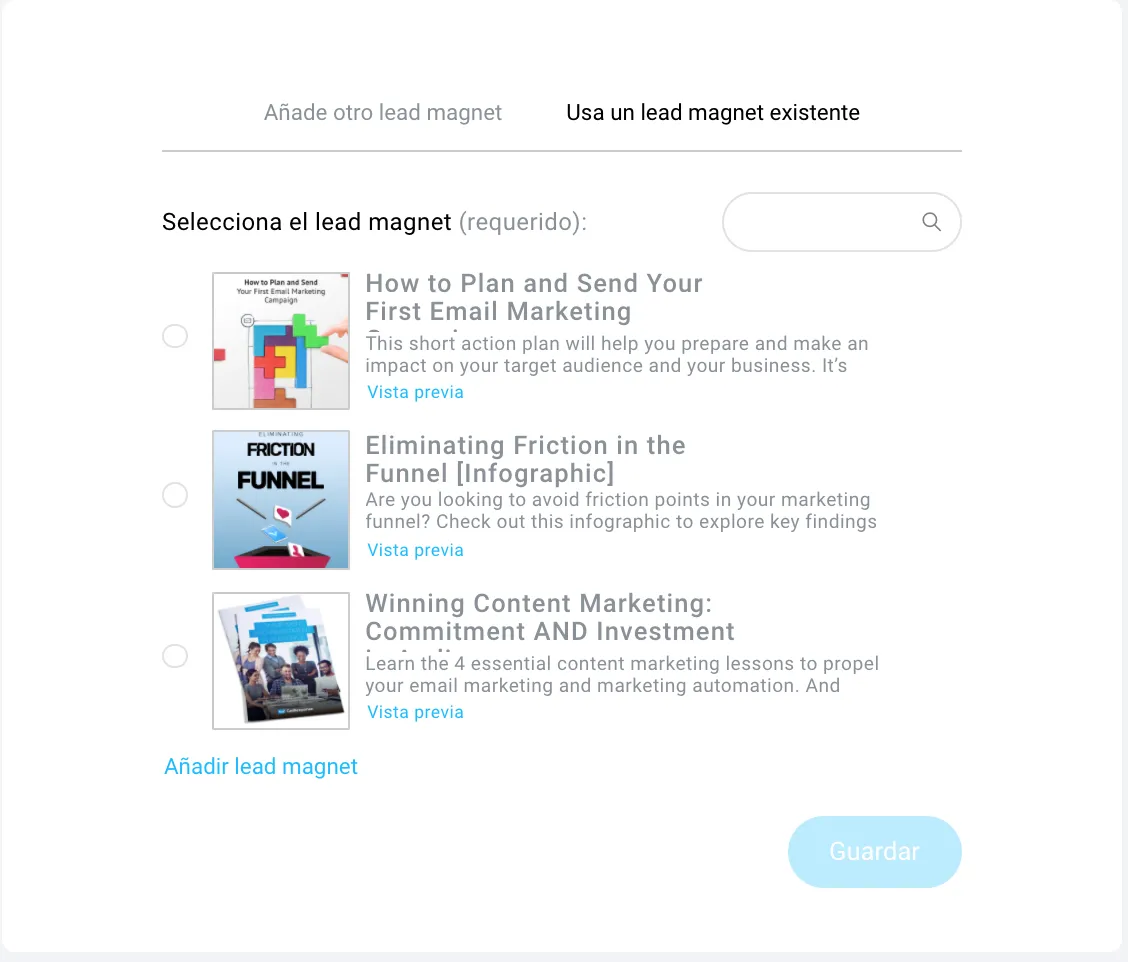Screen dimensions: 1128x962
Task: Click the team photo content marketing thumbnail
Action: click(x=281, y=661)
